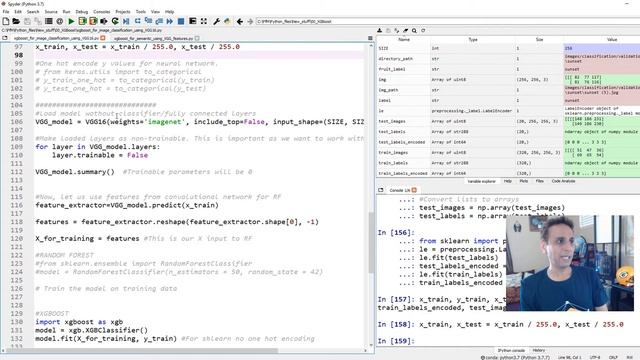Remove all variables with eraser icon
Screen dimensions: 640x360
pos(405,31)
